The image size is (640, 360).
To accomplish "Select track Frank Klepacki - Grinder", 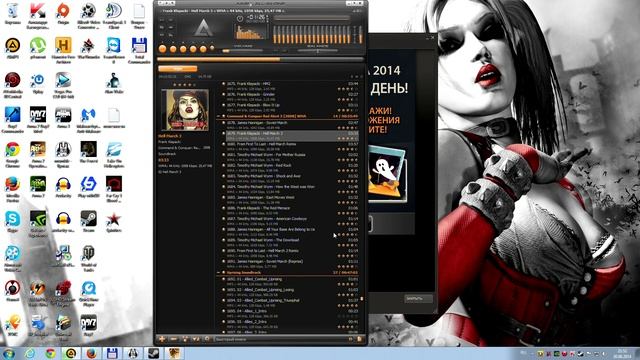I will [x=291, y=97].
